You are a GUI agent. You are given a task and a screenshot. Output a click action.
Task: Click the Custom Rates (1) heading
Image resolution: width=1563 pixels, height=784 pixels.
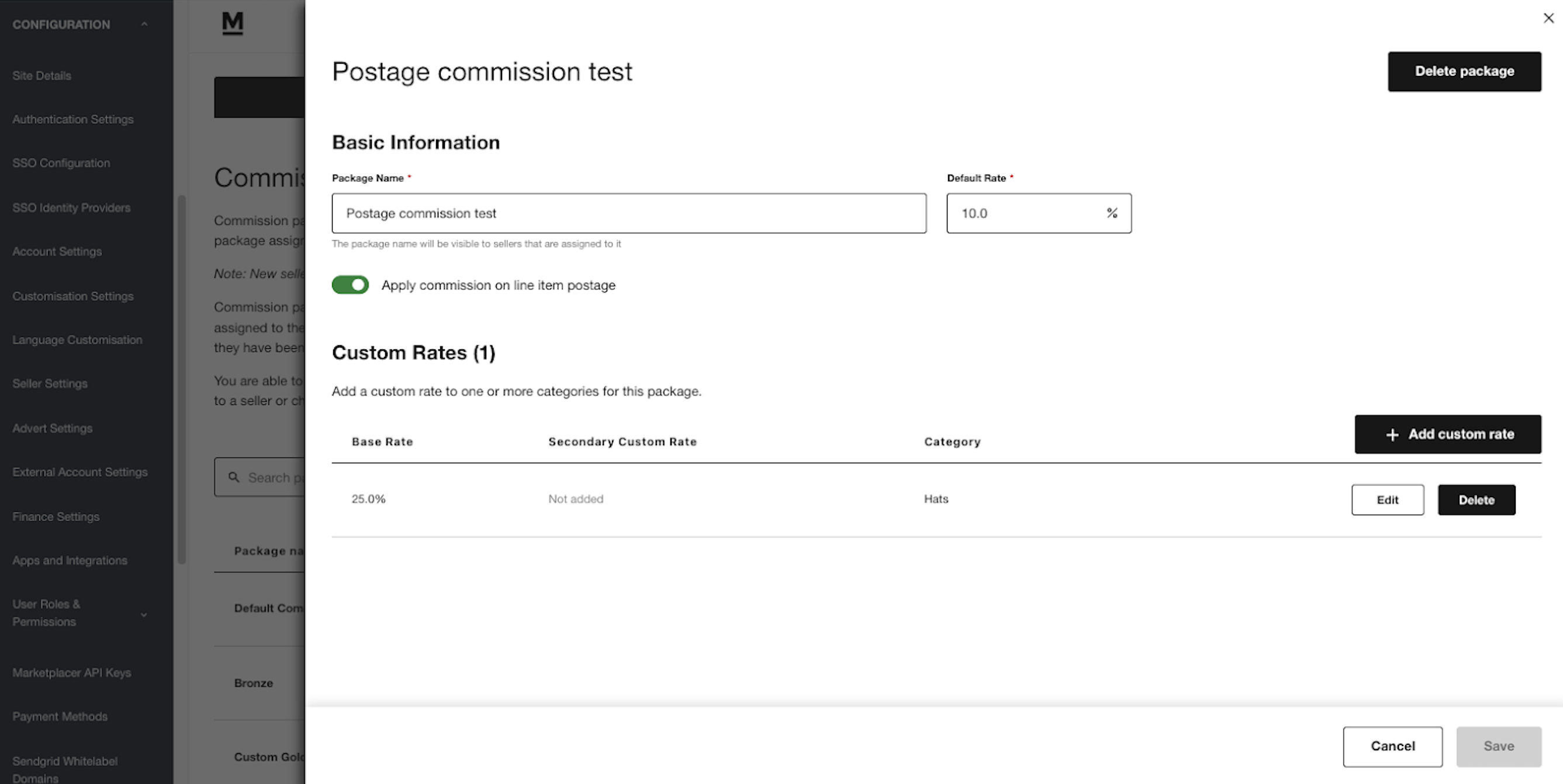pos(413,353)
